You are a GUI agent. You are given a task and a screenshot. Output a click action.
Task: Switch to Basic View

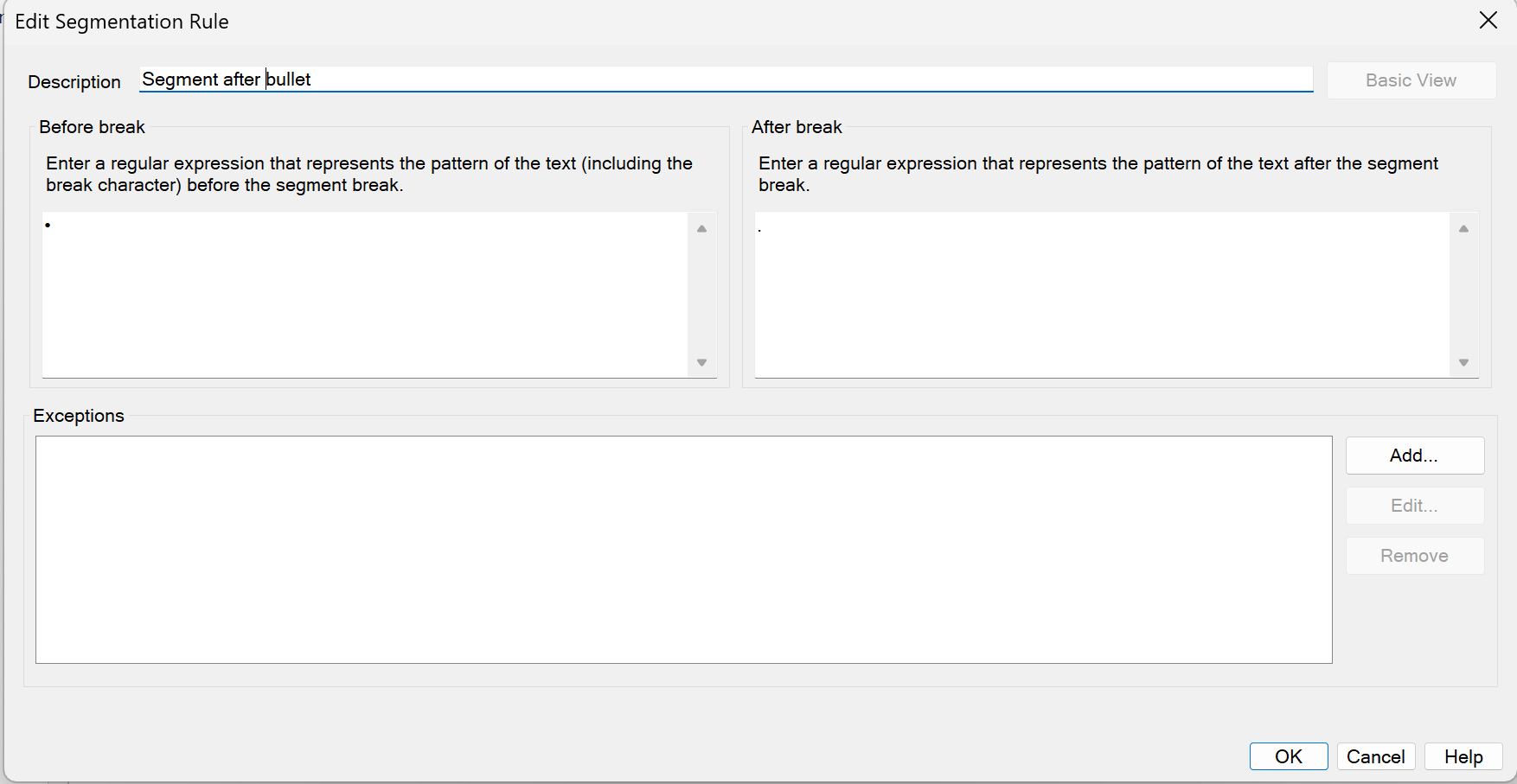click(1411, 80)
